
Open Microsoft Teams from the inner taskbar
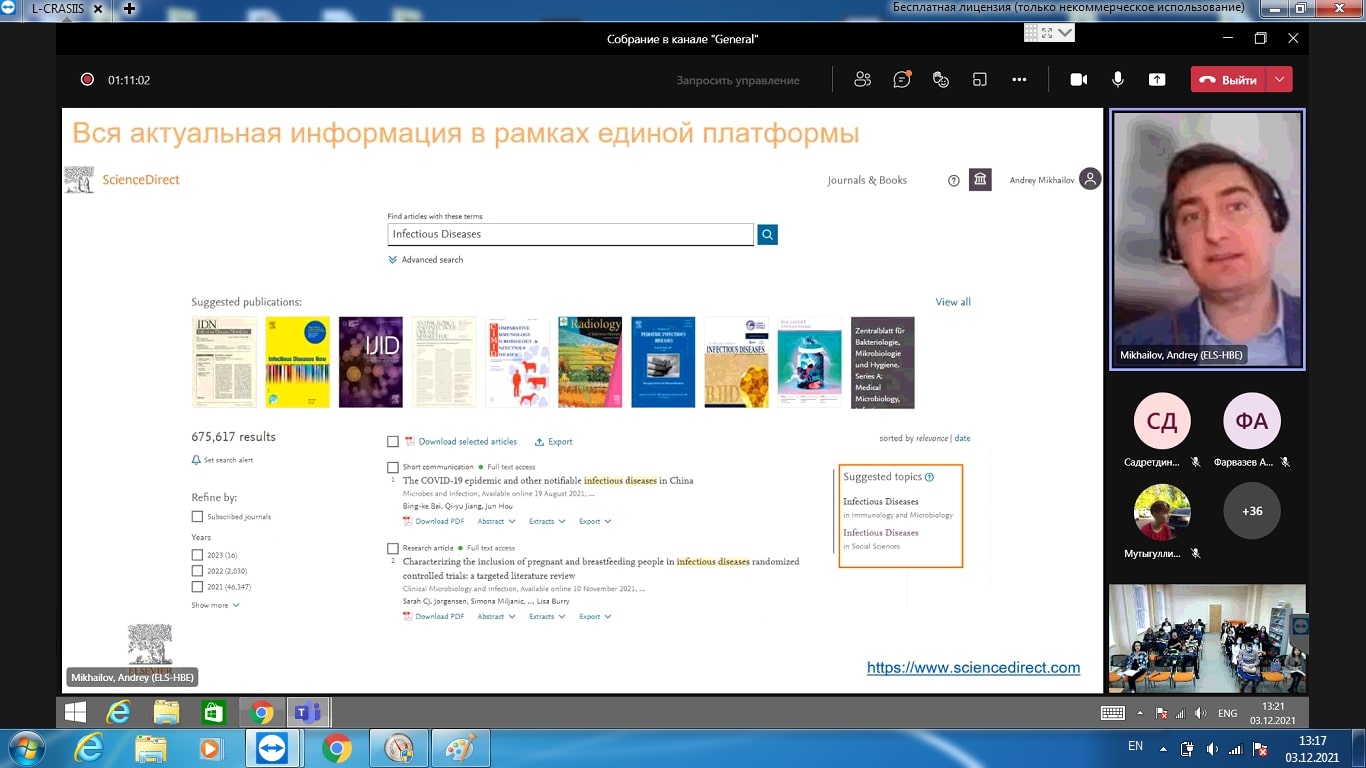308,713
